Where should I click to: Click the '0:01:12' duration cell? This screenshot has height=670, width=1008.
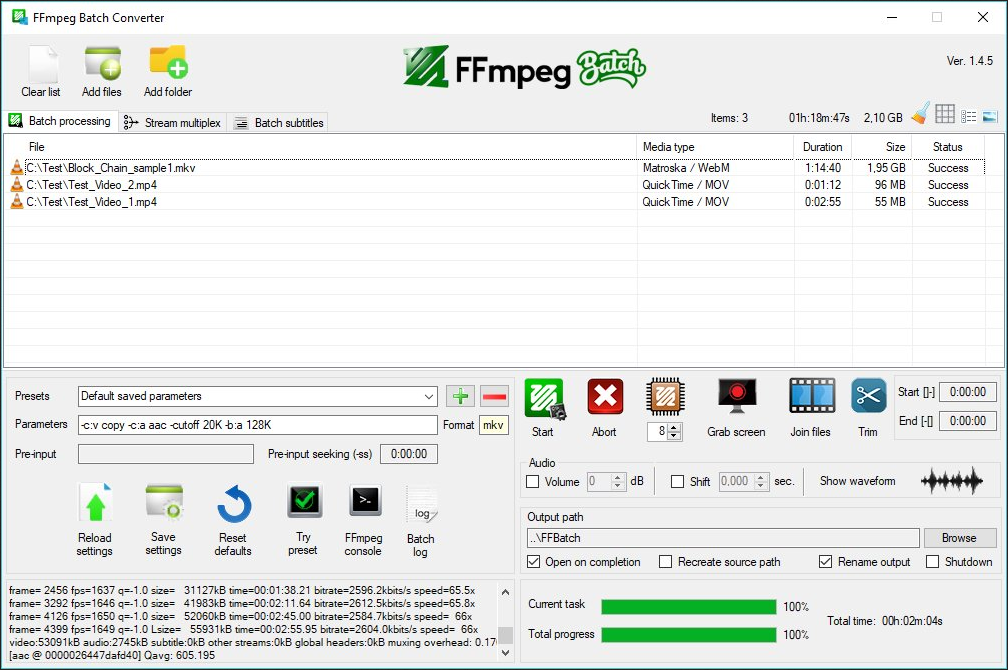coord(823,185)
